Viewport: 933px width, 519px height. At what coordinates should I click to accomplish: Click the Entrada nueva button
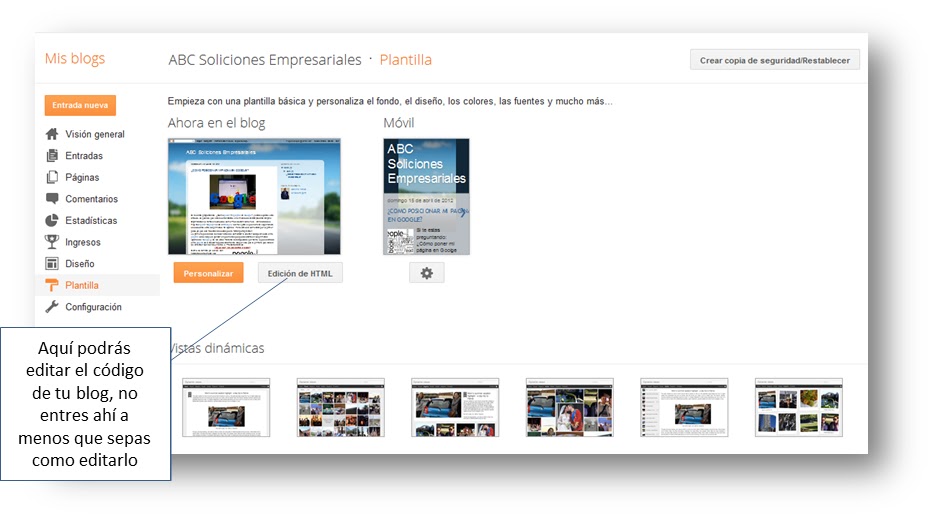(80, 105)
